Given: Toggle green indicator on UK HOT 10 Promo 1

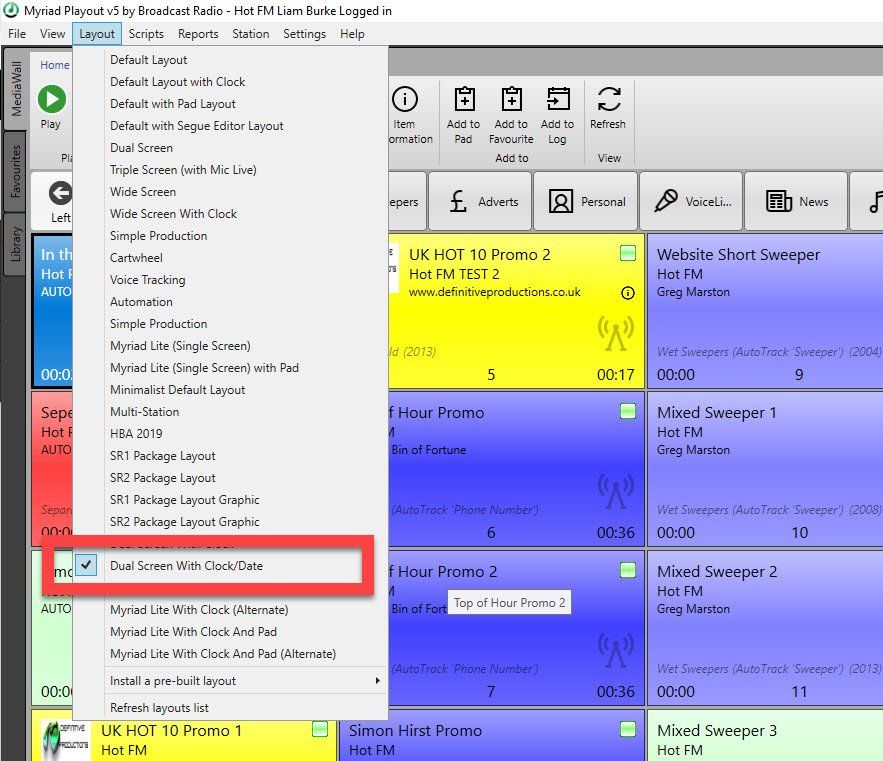Looking at the screenshot, I should [320, 729].
